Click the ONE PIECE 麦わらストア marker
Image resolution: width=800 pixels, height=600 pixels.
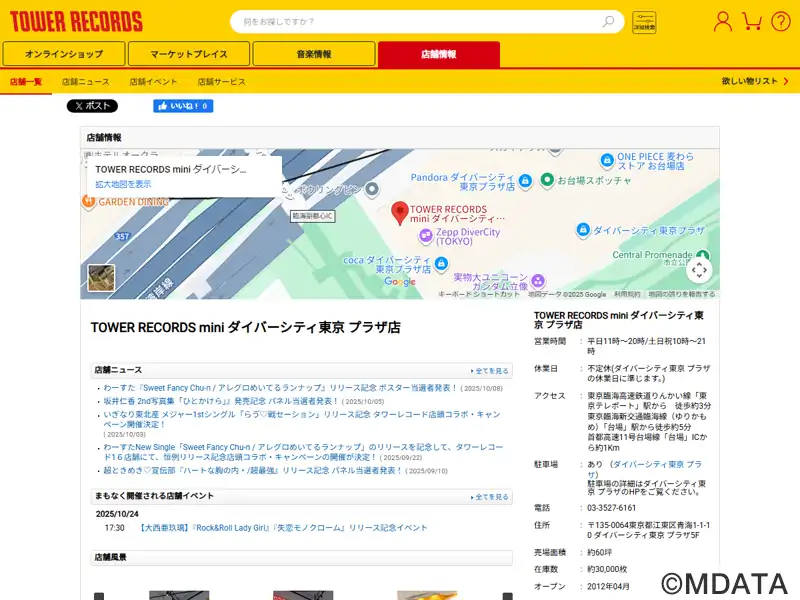click(607, 160)
